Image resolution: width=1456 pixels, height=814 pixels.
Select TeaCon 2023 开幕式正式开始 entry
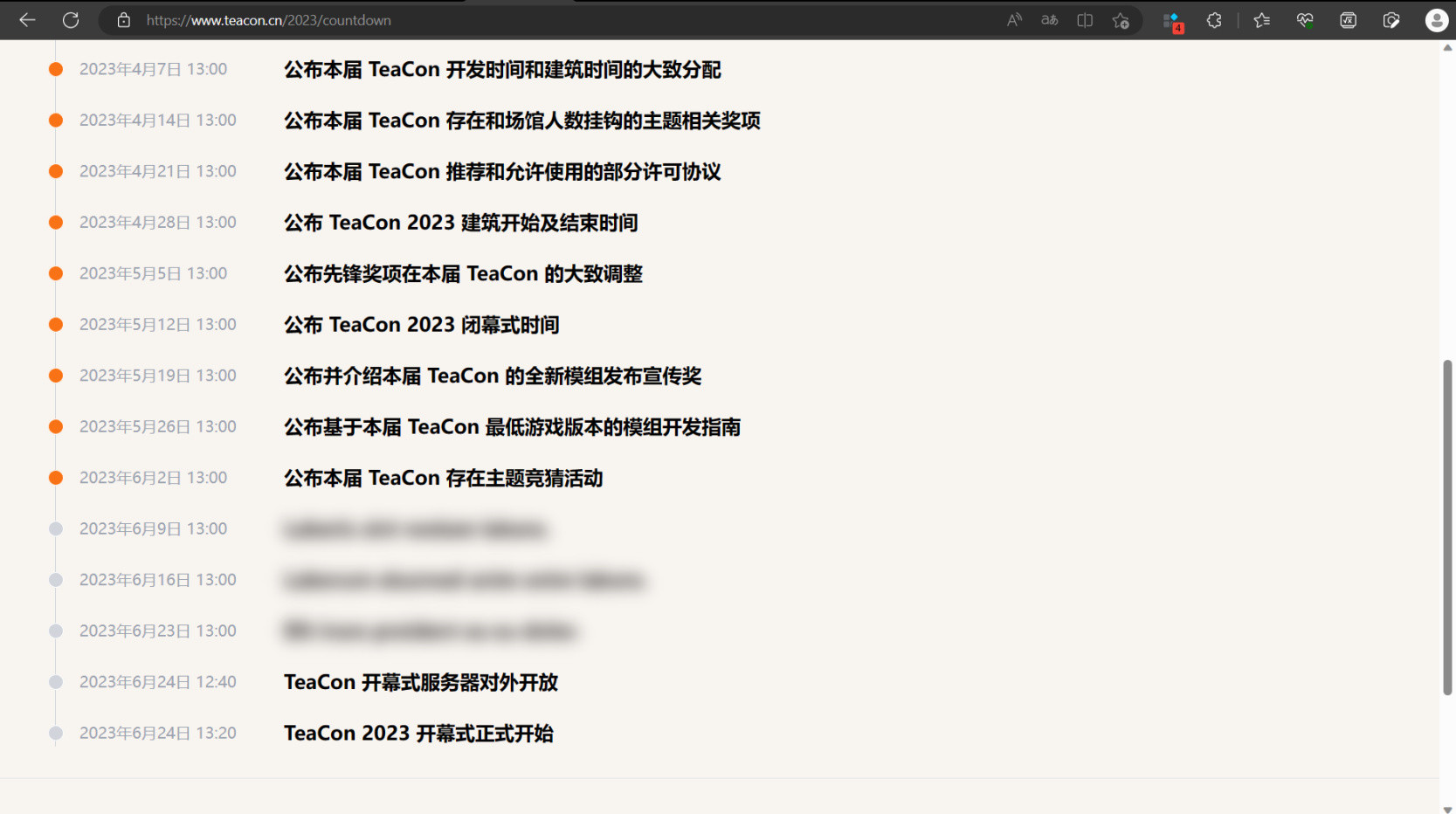[x=419, y=734]
